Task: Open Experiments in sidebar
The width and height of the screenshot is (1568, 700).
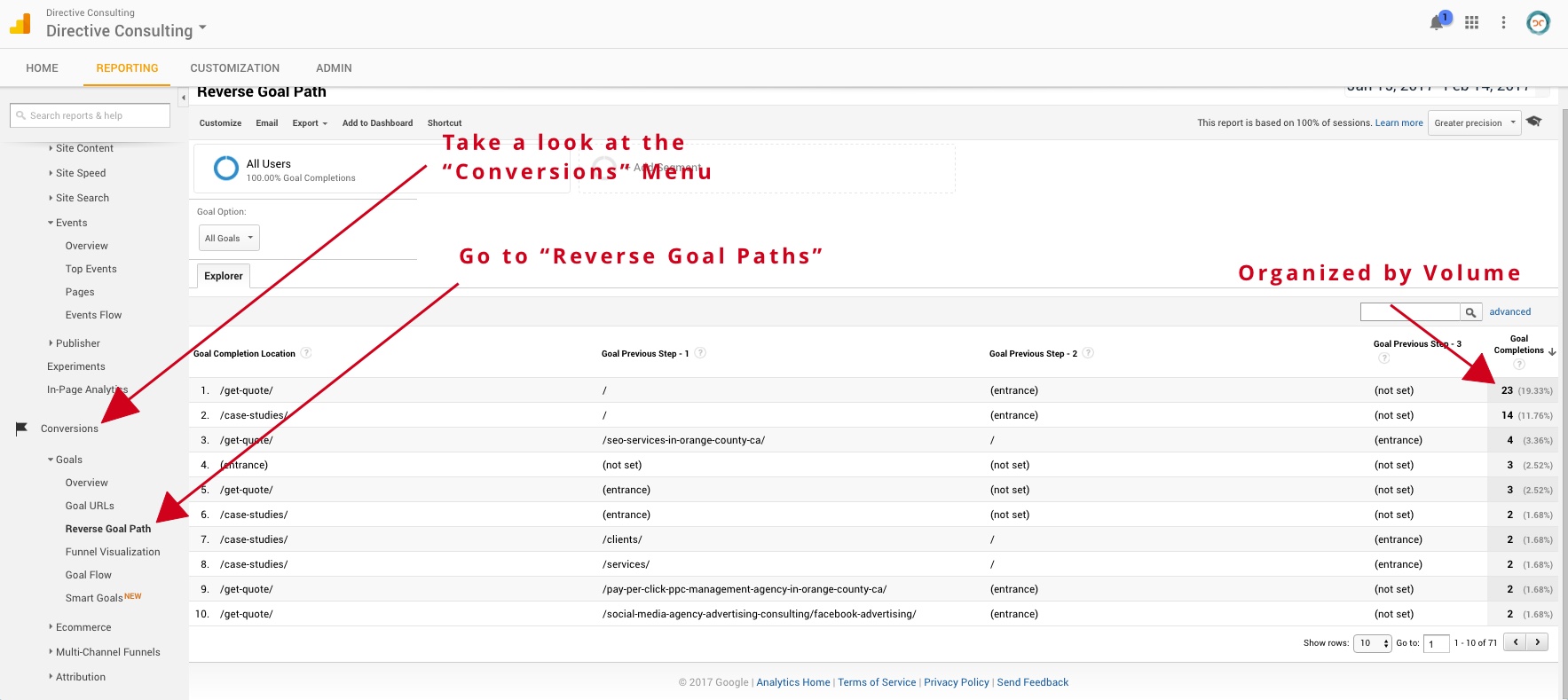Action: (75, 366)
